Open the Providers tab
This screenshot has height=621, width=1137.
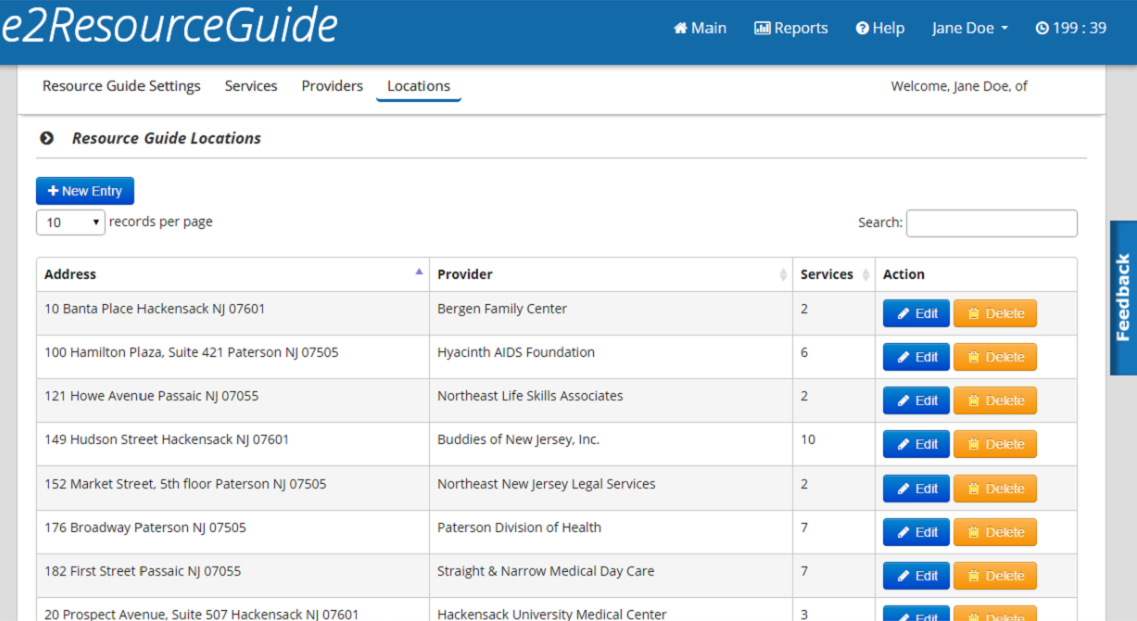tap(332, 86)
